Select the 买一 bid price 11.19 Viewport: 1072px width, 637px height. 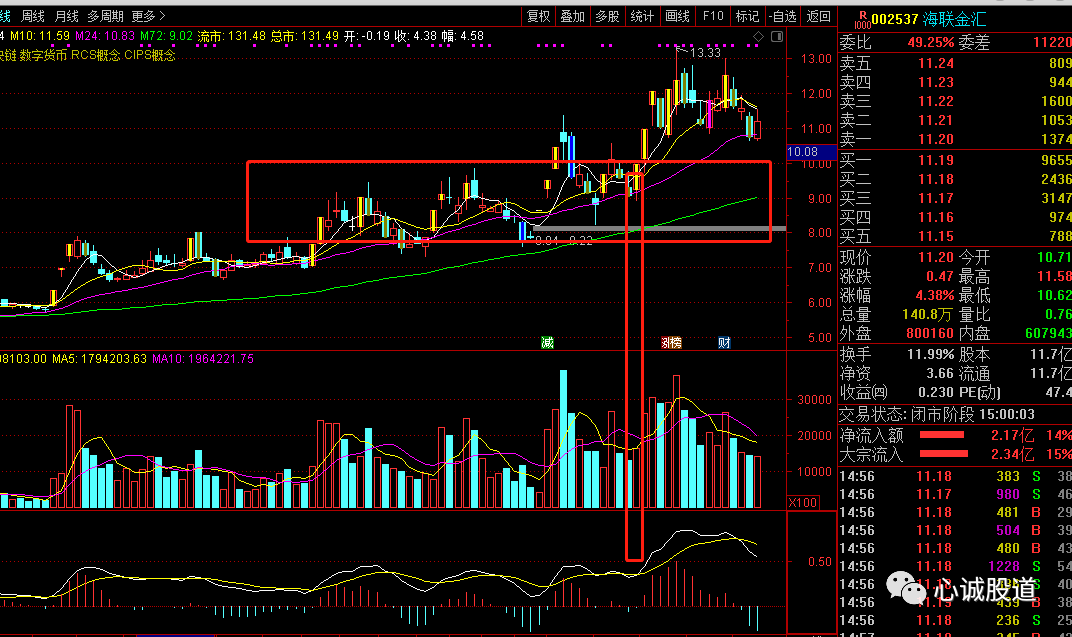tap(935, 161)
